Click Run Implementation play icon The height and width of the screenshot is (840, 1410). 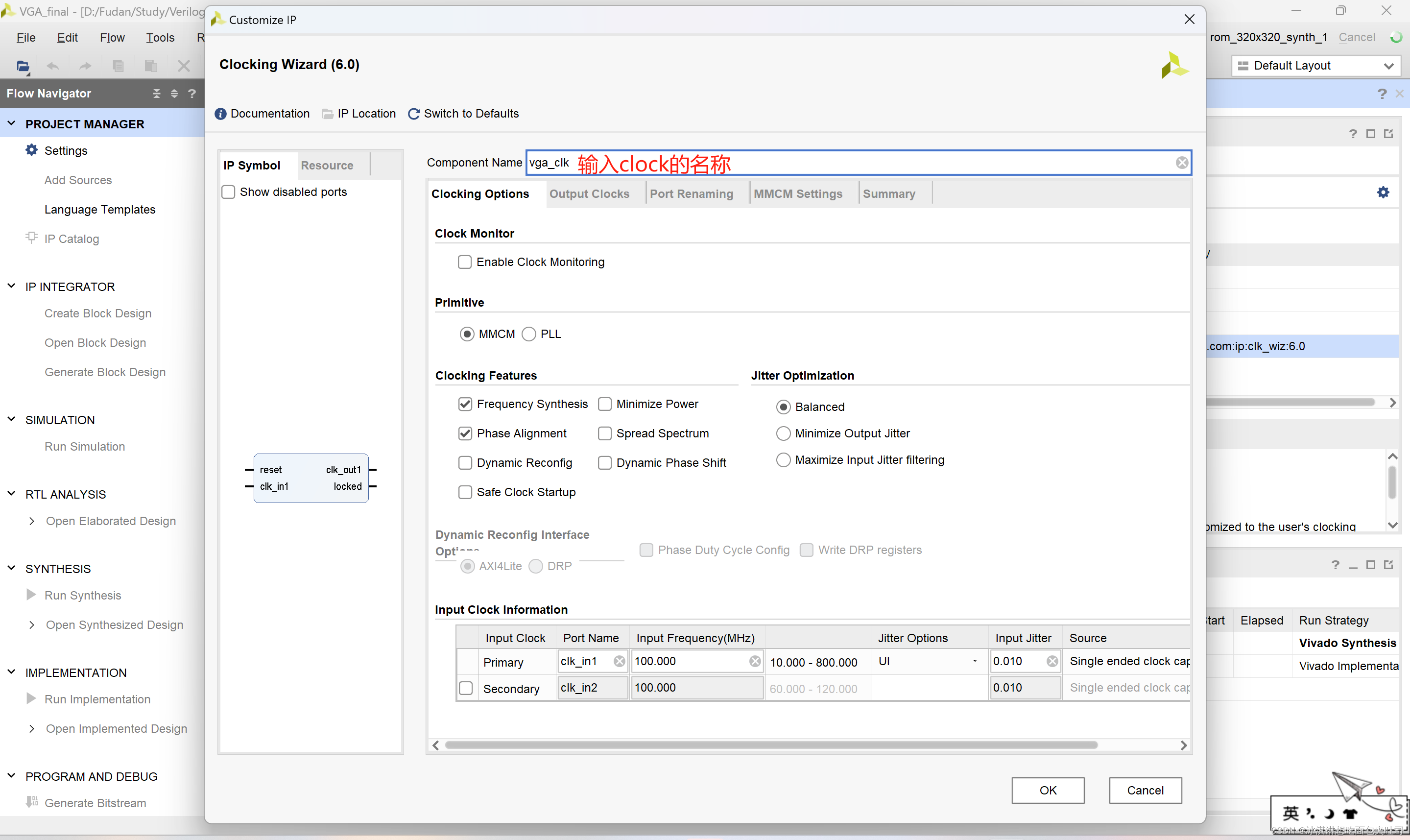coord(32,698)
